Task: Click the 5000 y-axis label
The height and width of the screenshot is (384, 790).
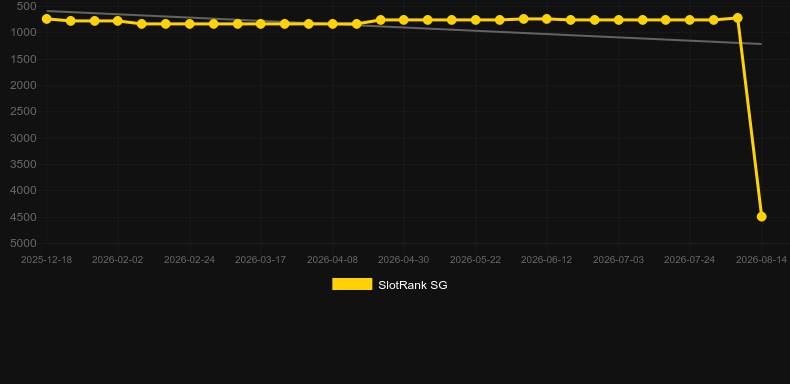Action: [24, 243]
